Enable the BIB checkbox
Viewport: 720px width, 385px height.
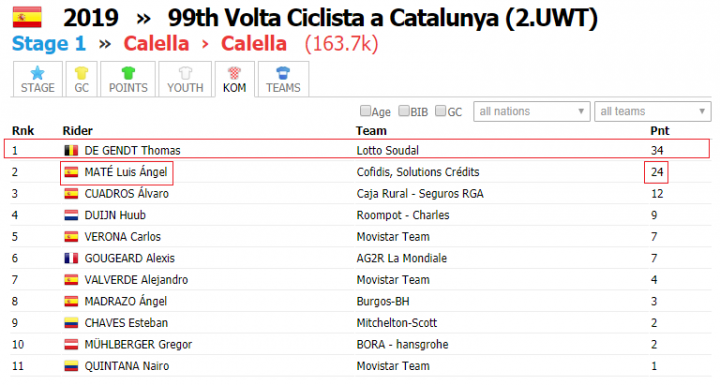pyautogui.click(x=404, y=111)
